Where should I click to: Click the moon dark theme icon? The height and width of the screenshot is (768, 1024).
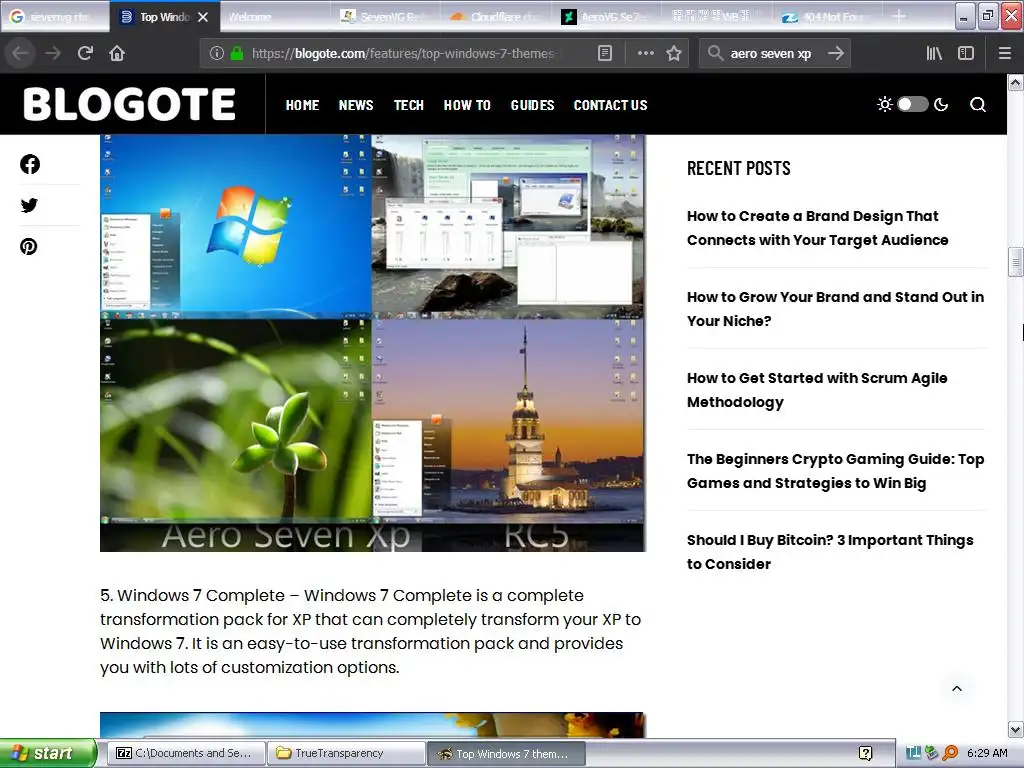(941, 104)
